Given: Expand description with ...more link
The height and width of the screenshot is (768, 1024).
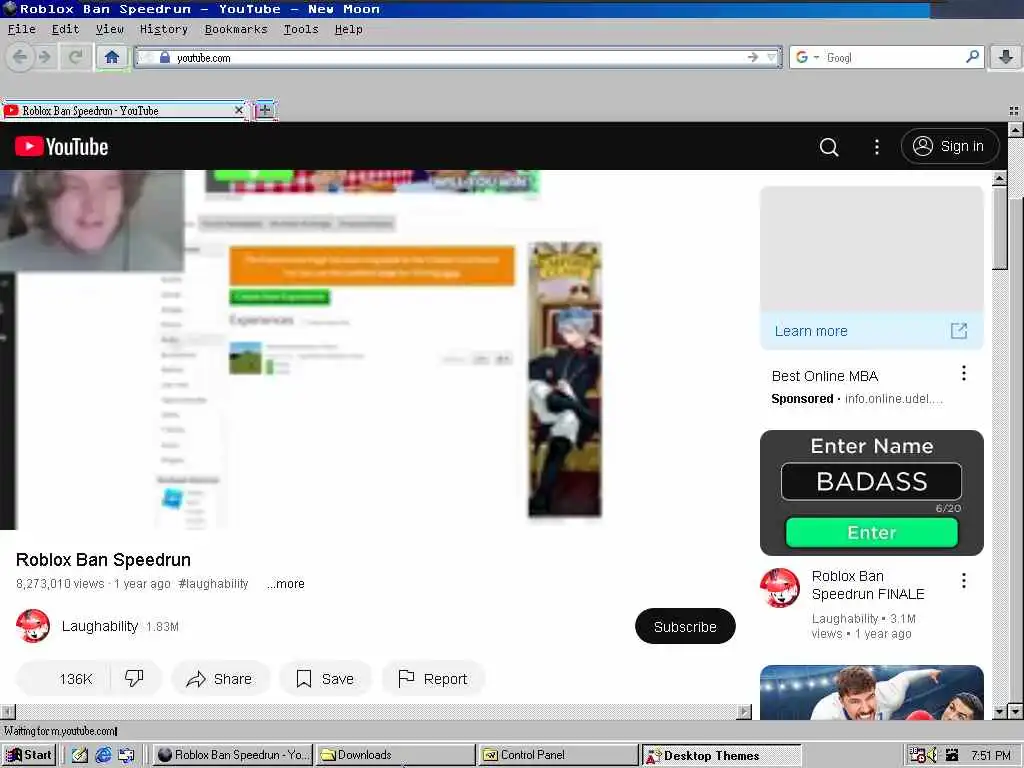Looking at the screenshot, I should (285, 584).
